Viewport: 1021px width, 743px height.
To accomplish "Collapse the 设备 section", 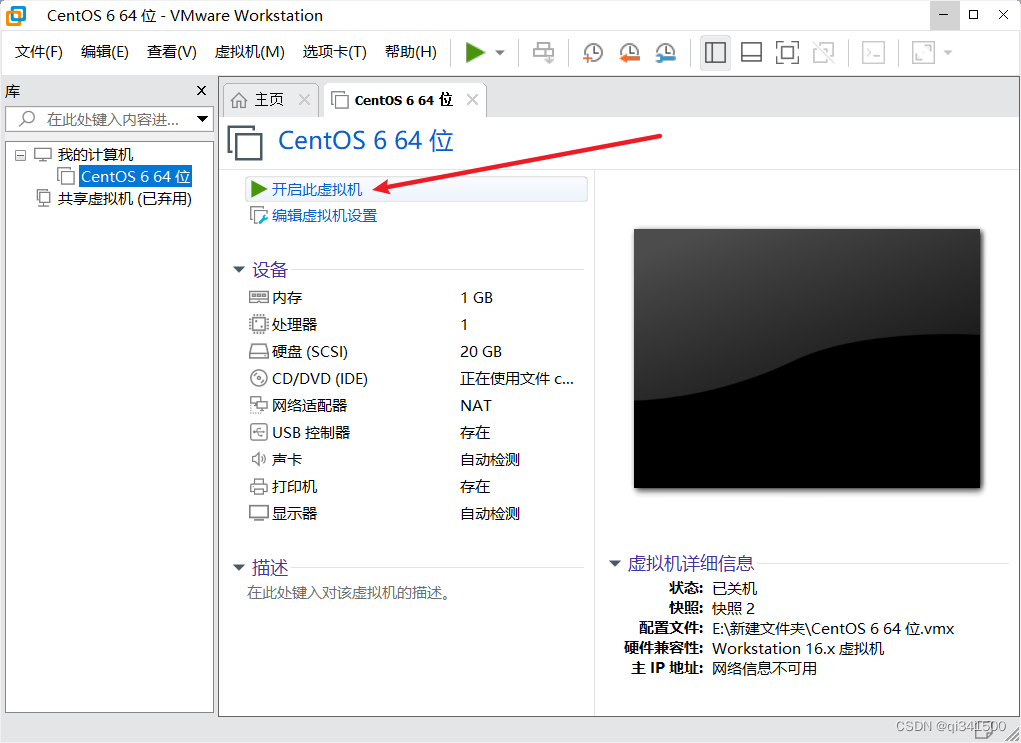I will click(x=239, y=270).
